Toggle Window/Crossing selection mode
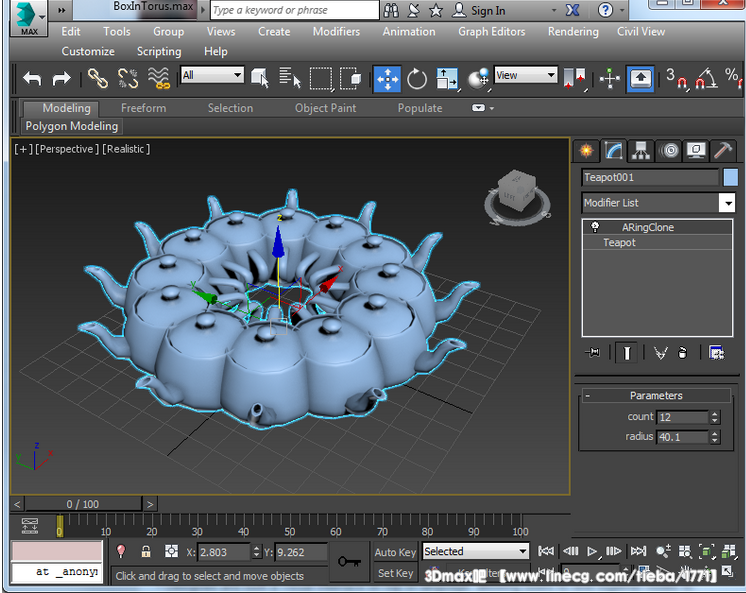 tap(351, 79)
